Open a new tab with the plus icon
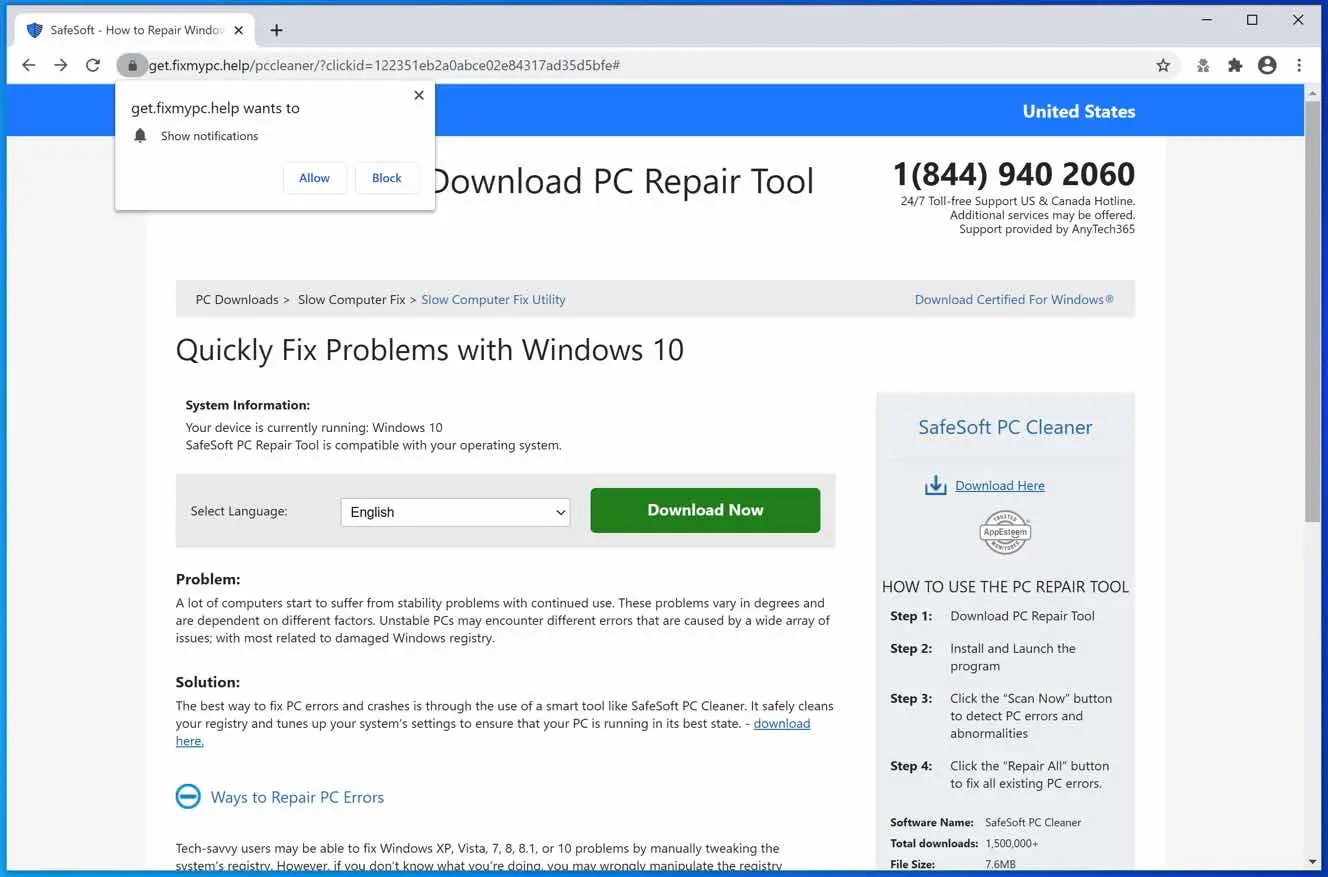Screen dimensions: 1328x877 (x=277, y=30)
